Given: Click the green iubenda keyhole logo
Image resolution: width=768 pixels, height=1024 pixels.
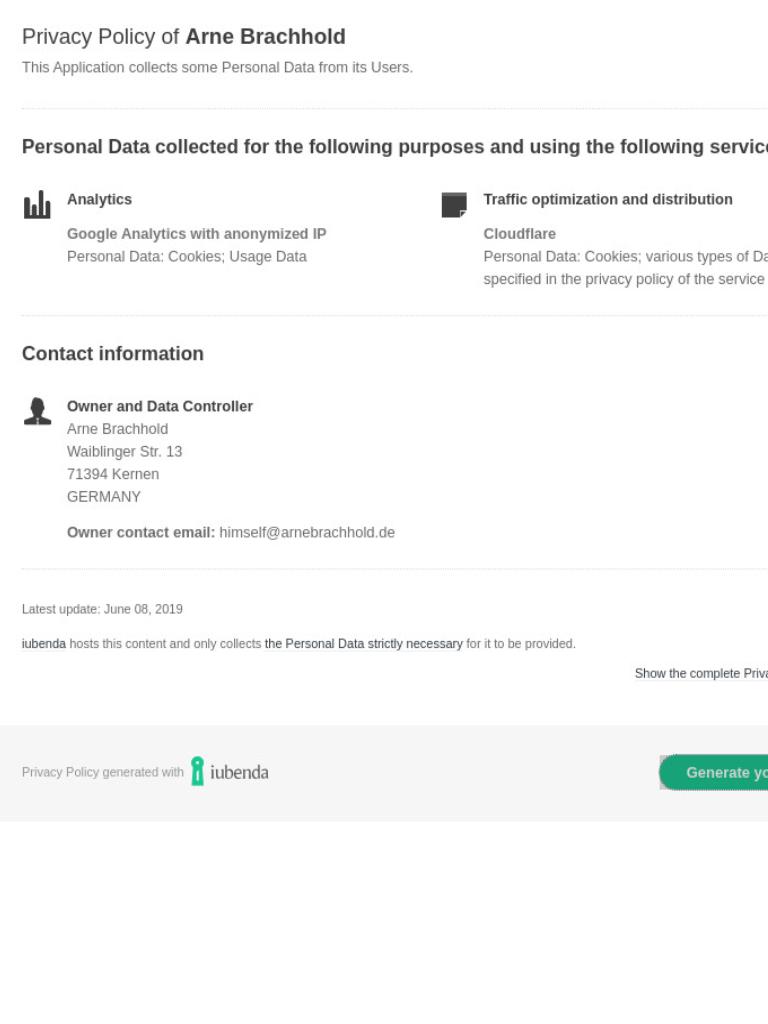Looking at the screenshot, I should coord(197,771).
